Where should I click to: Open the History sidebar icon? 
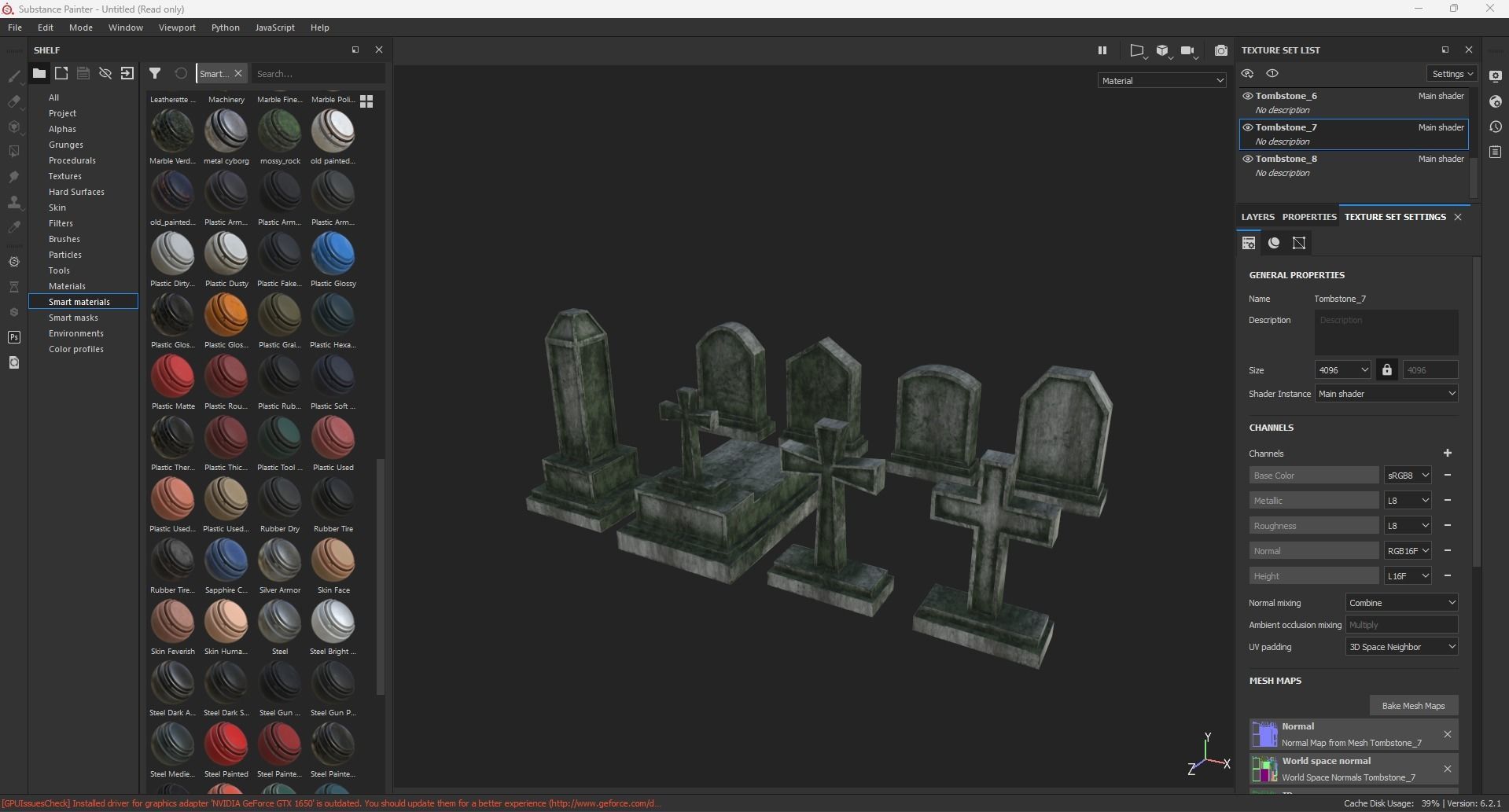[x=1496, y=127]
